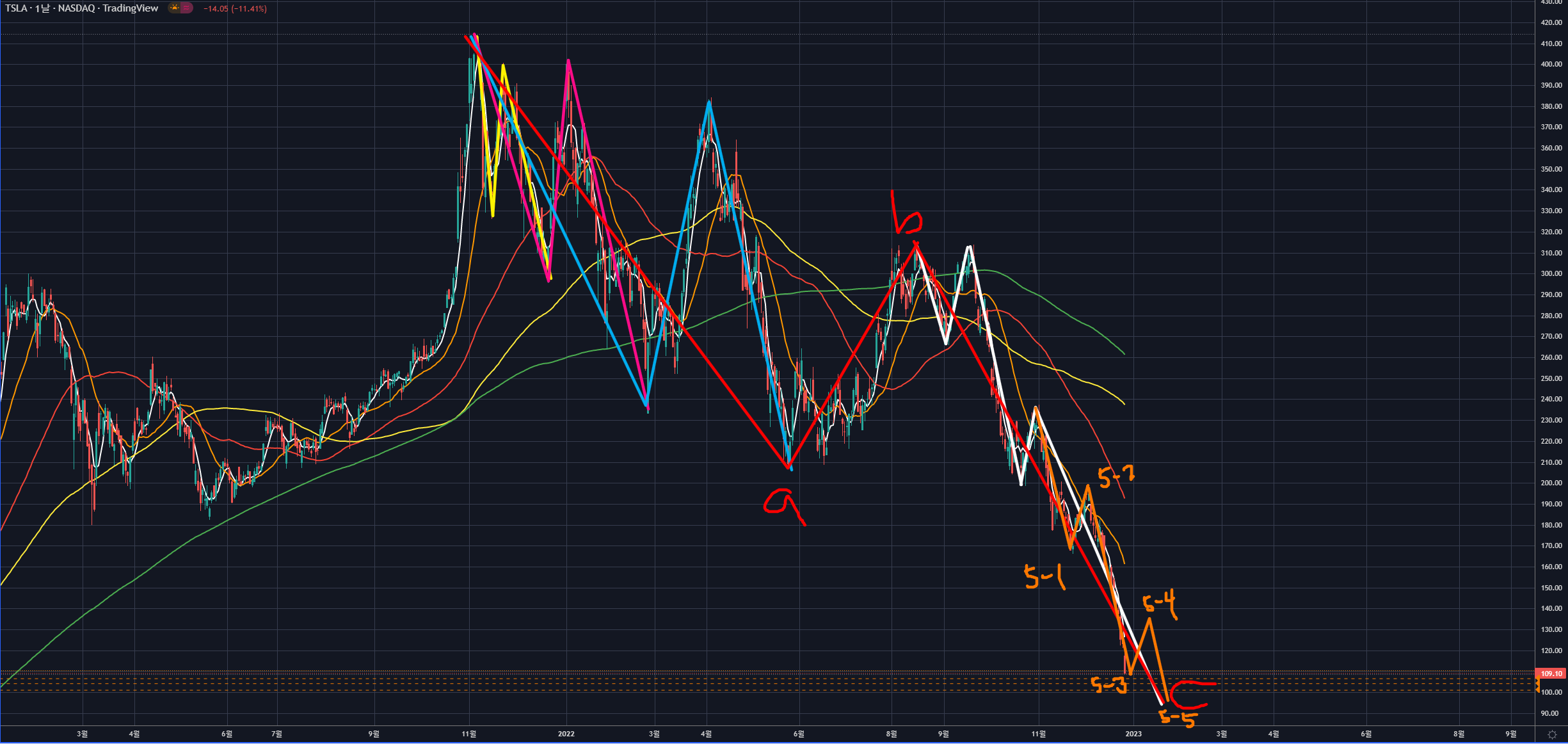Open chart settings gear at bottom right

tap(1551, 734)
